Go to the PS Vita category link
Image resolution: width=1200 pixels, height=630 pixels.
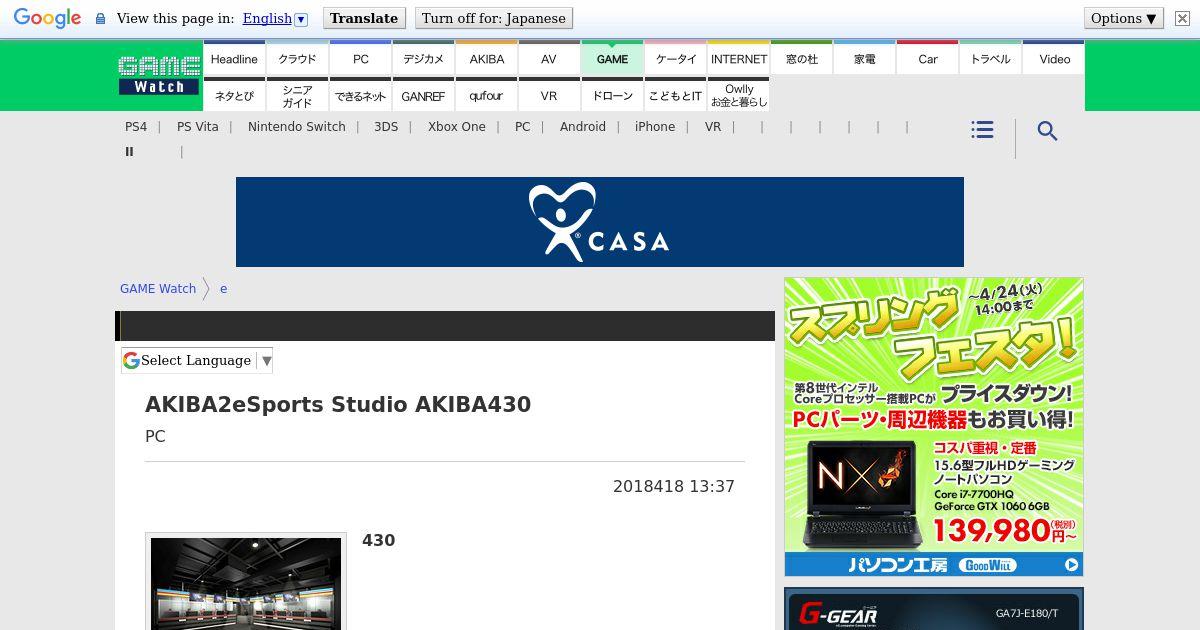point(198,127)
